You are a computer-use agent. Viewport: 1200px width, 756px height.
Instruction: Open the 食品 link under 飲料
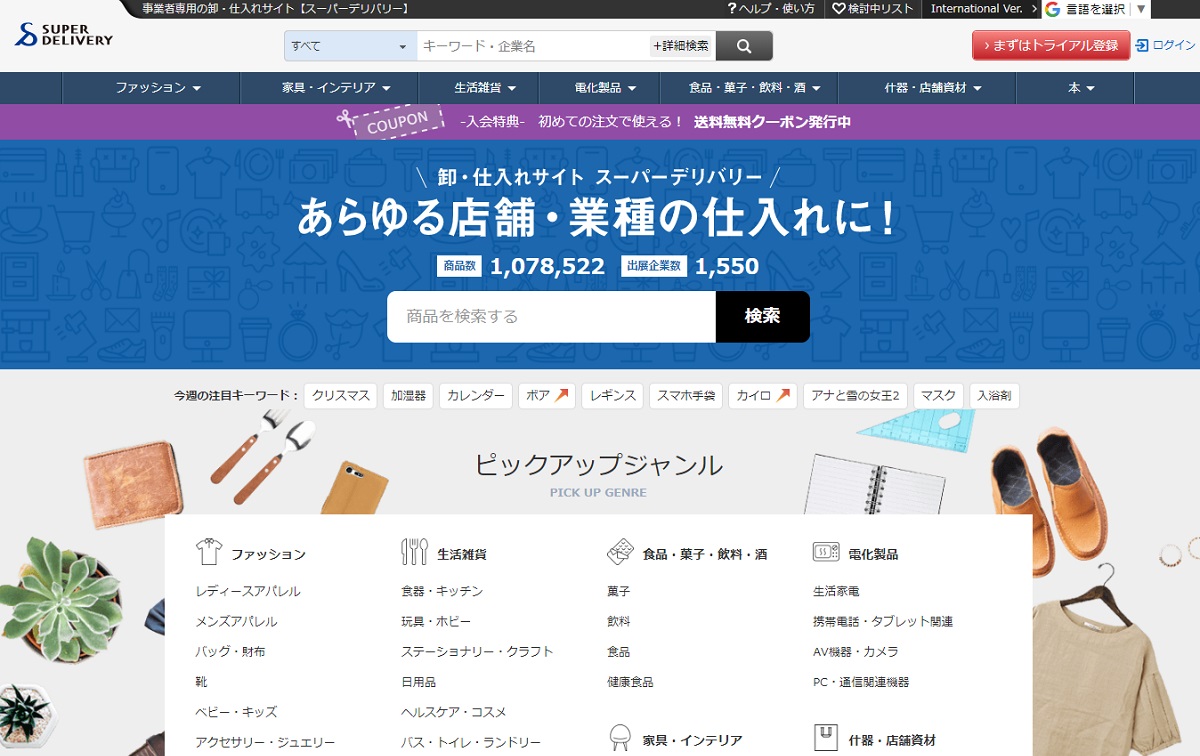619,651
